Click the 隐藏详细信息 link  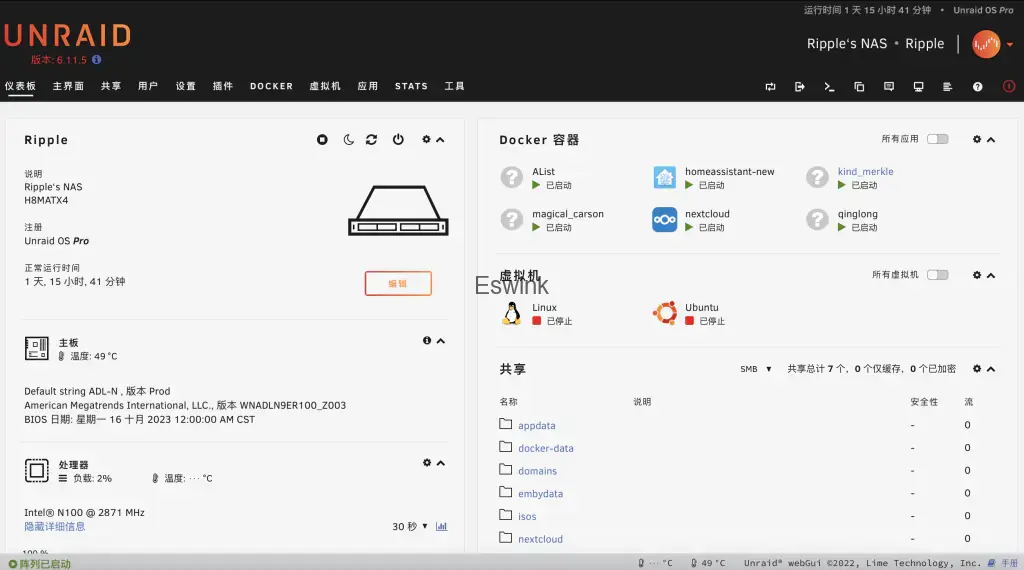tap(55, 526)
